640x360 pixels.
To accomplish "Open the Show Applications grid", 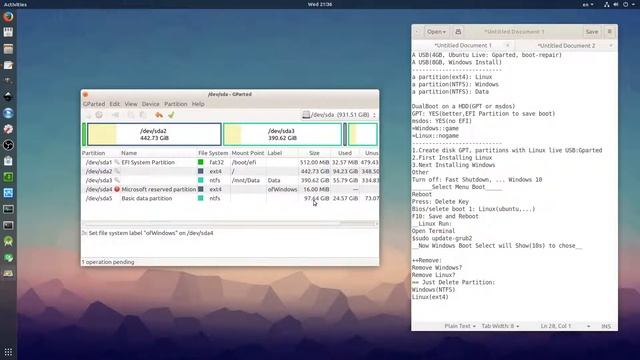I will tap(8, 352).
